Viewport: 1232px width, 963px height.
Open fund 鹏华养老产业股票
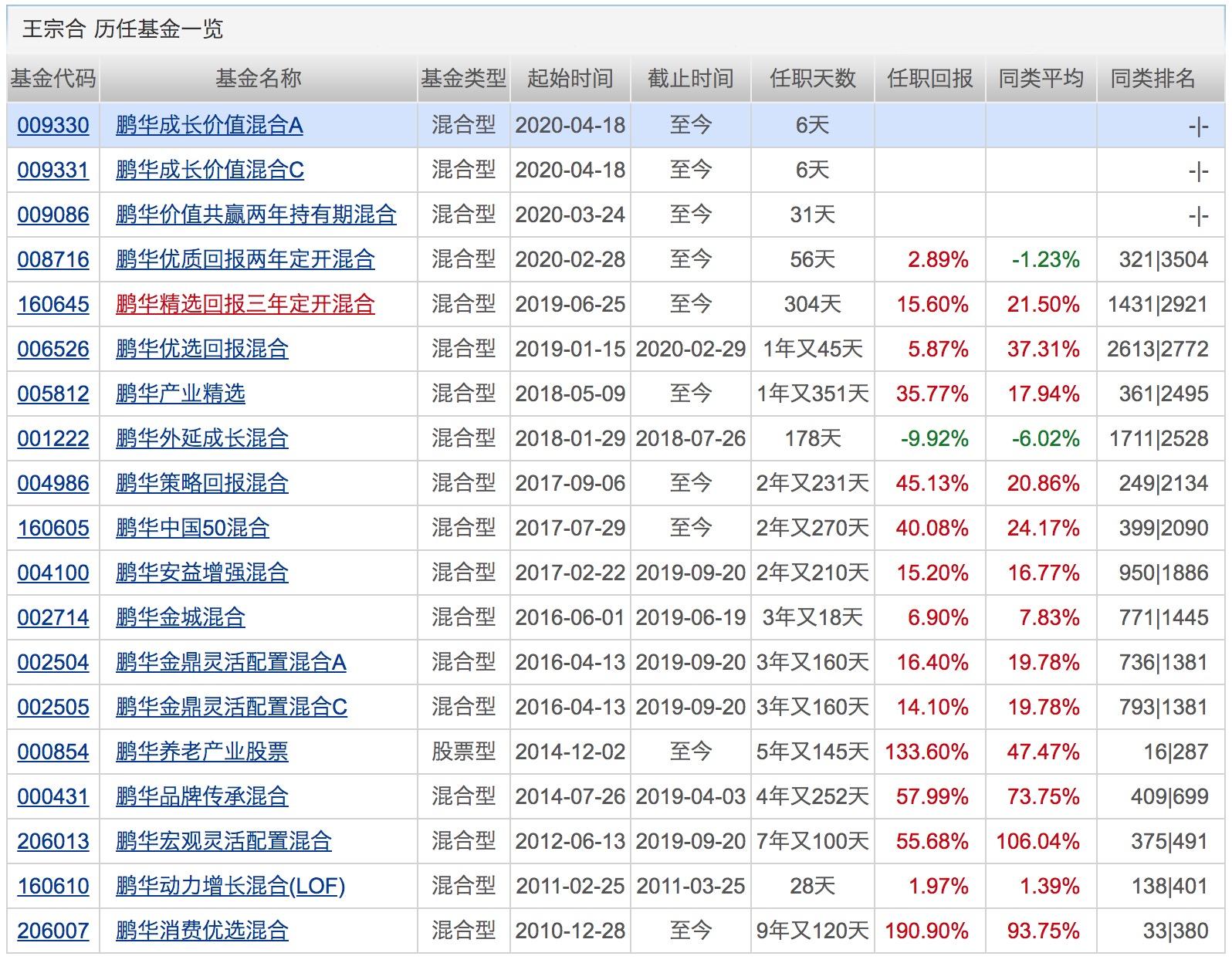coord(202,752)
